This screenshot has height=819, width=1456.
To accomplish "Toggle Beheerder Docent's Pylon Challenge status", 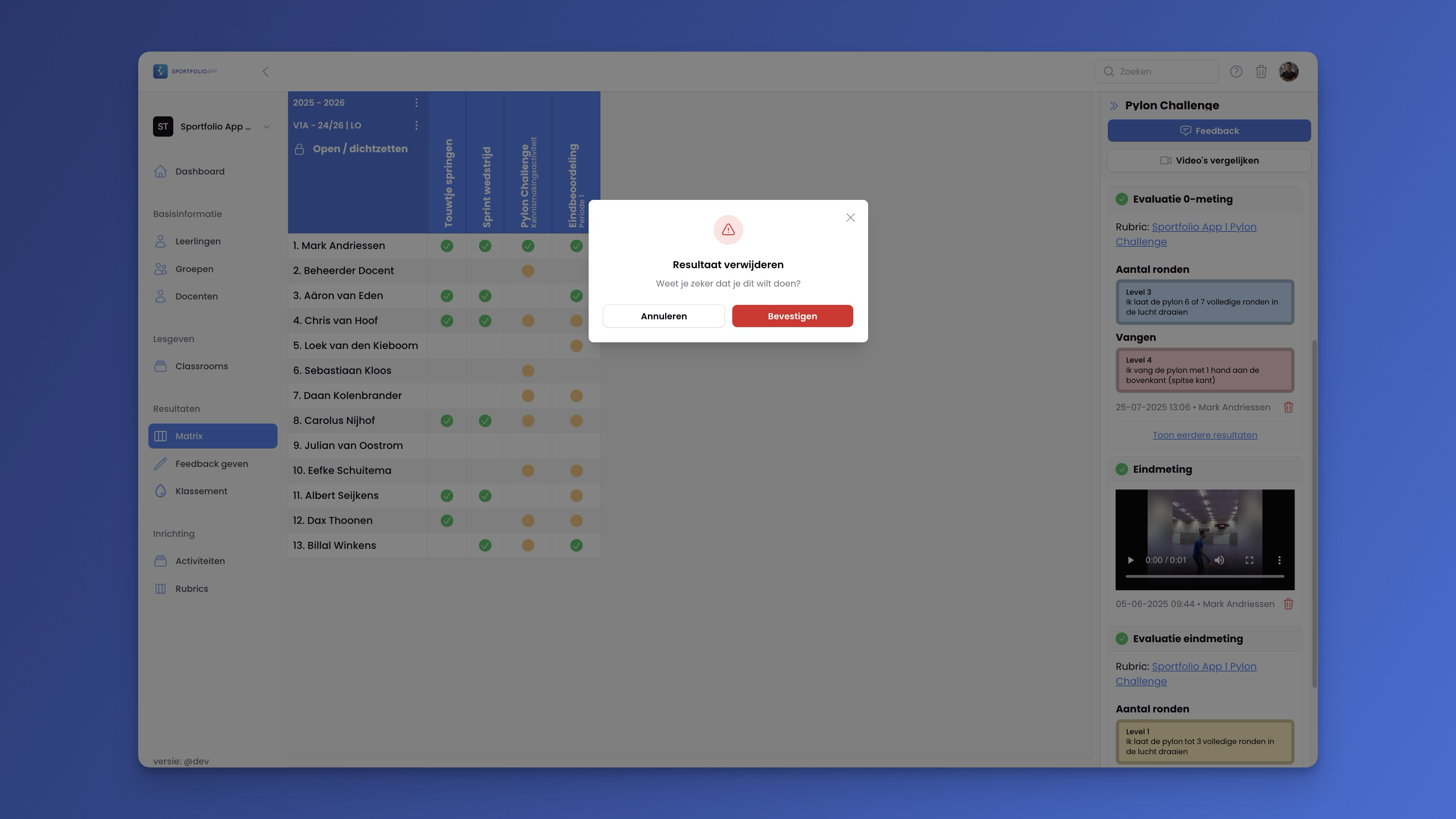I will (x=527, y=271).
